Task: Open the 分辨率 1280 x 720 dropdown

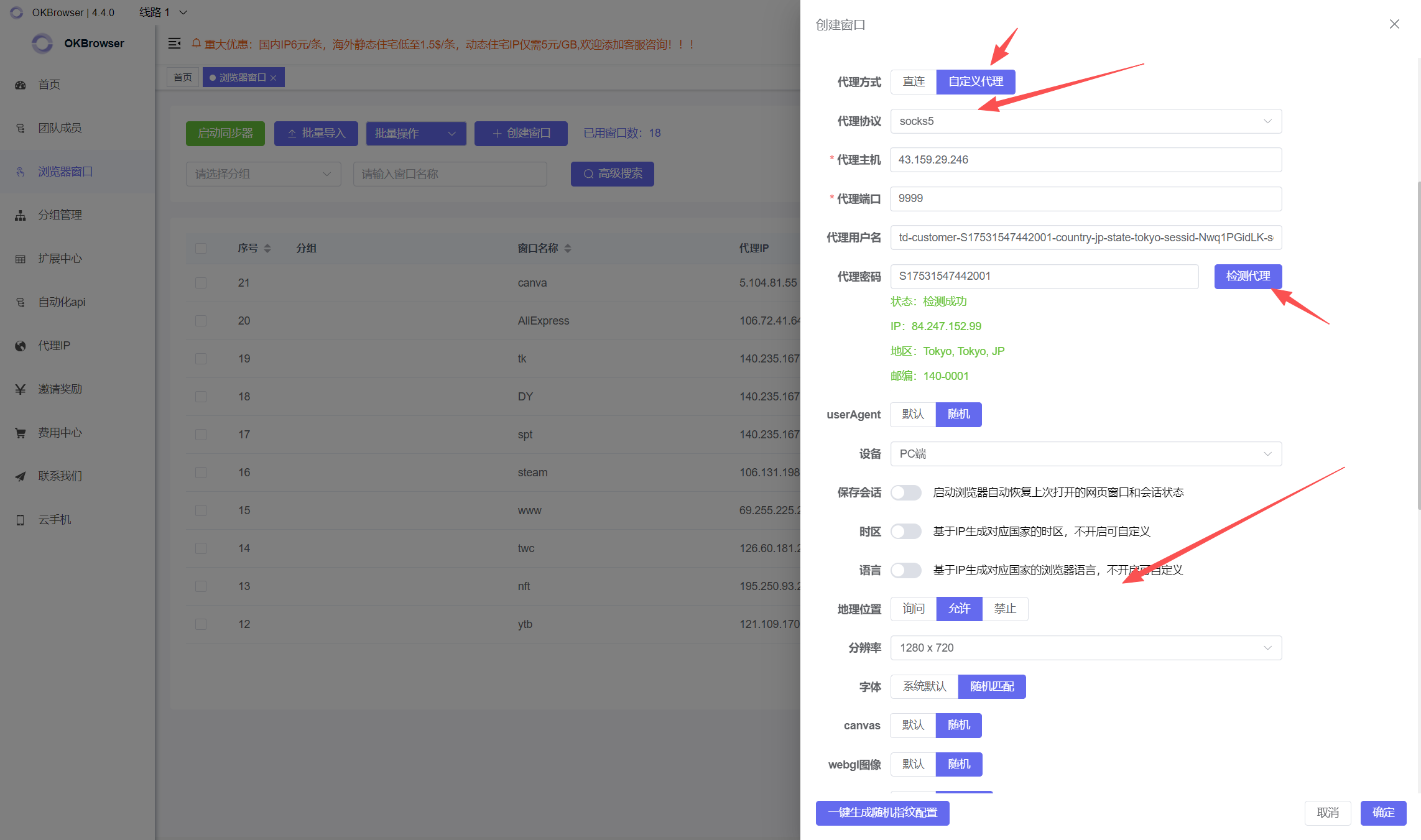Action: [x=1085, y=648]
